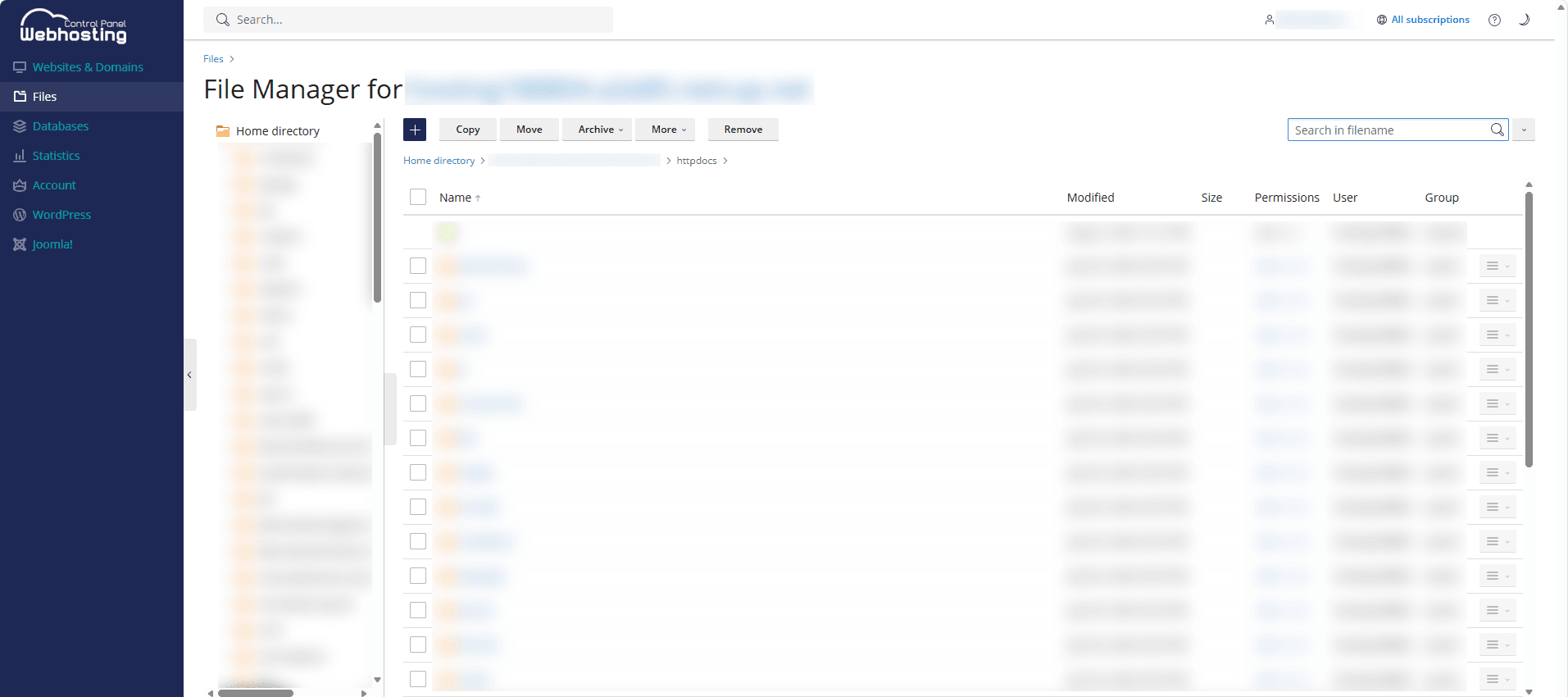Tick the third file row checkbox
Screen dimensions: 1568x697
(x=418, y=335)
